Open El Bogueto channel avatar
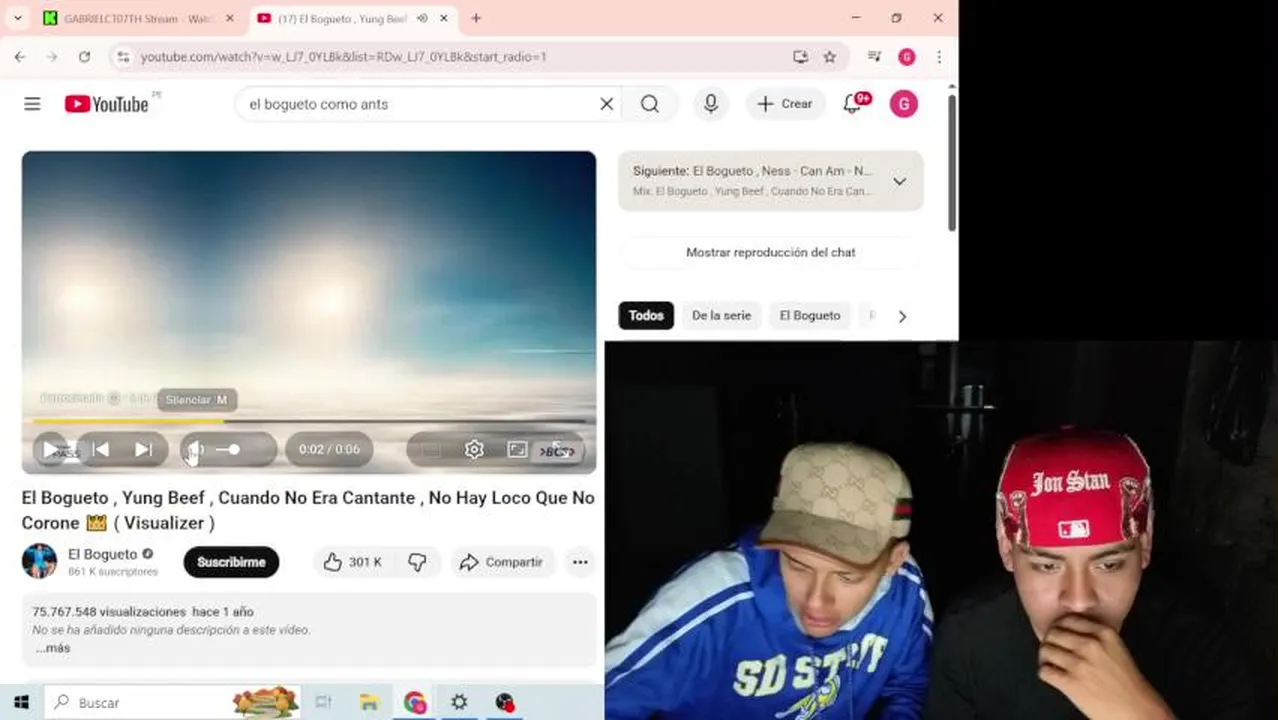 pos(39,561)
